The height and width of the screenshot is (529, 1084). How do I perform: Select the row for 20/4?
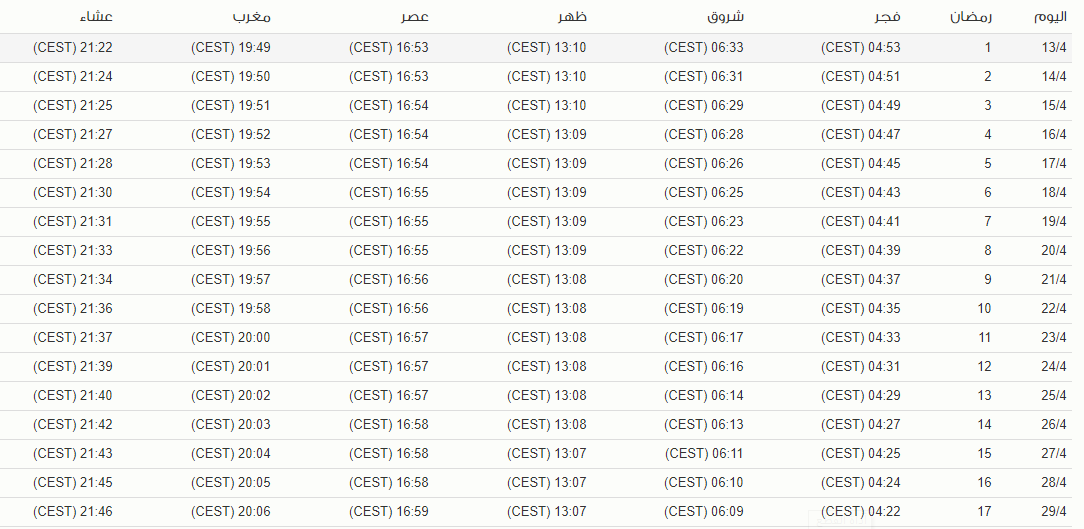[x=536, y=250]
